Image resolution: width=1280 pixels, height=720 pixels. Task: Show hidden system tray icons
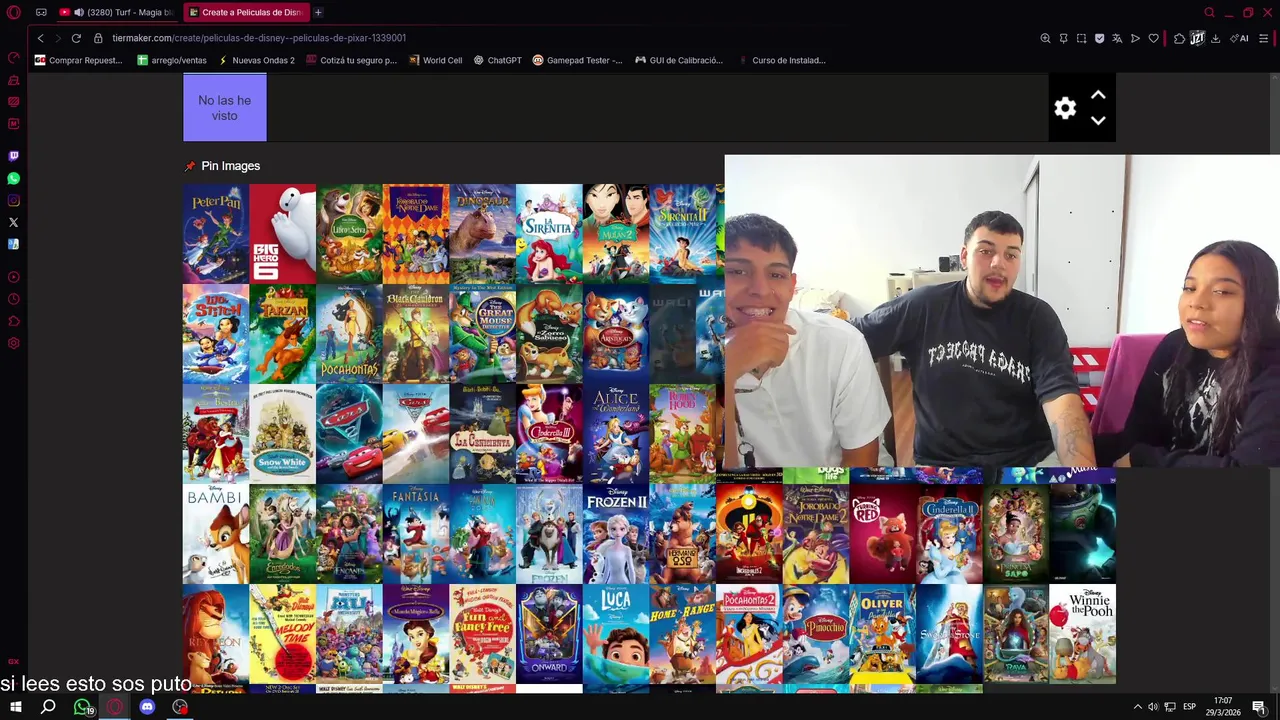[1137, 707]
